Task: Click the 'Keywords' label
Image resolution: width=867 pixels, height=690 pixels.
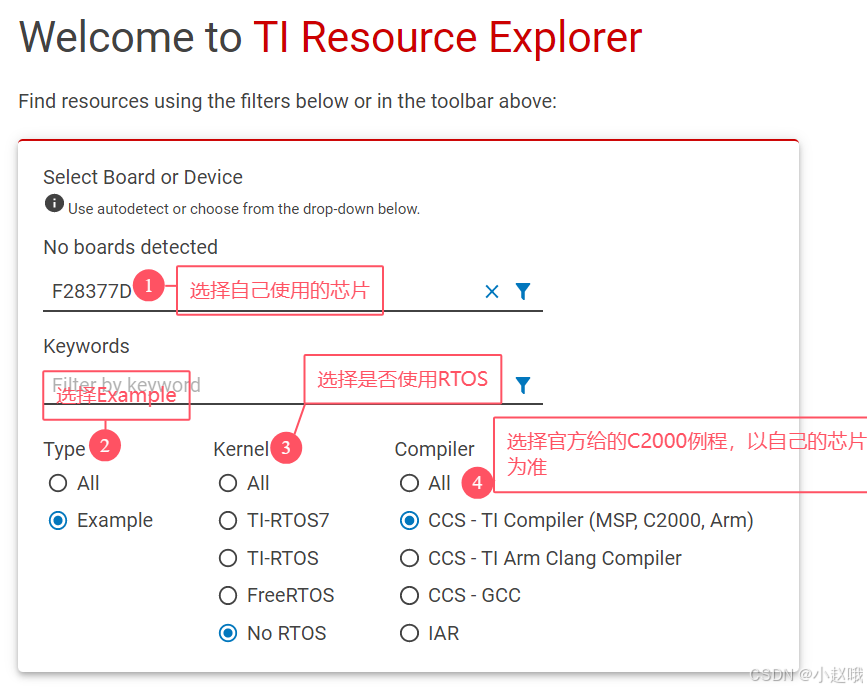Action: [x=86, y=346]
